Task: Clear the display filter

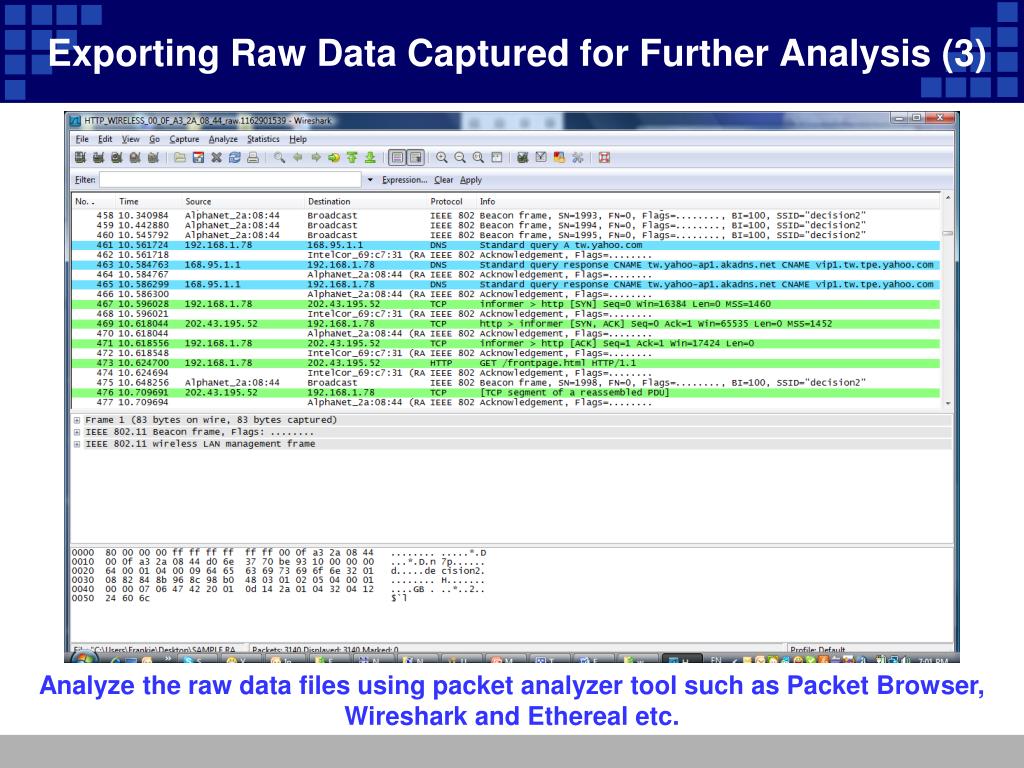Action: pos(443,180)
